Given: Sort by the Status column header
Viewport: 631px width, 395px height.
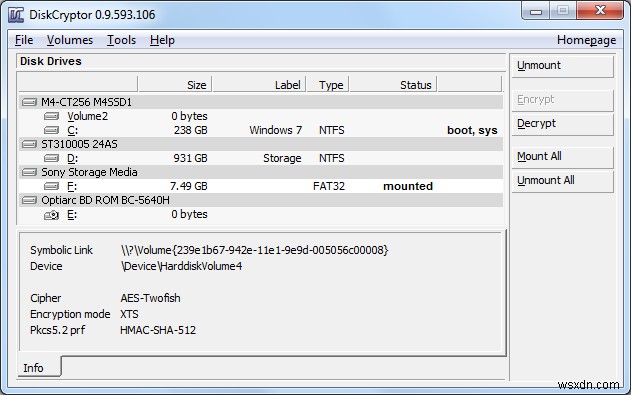Looking at the screenshot, I should 393,84.
